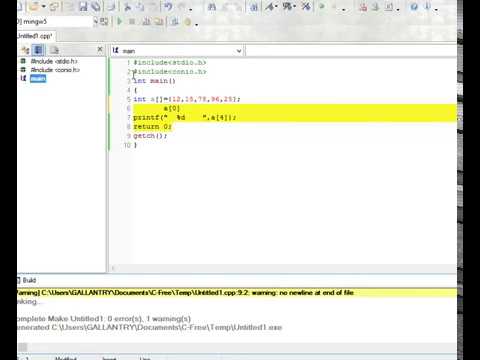Click the build configuration icon beside mingw5
Image resolution: width=480 pixels, height=360 pixels.
[x=104, y=22]
